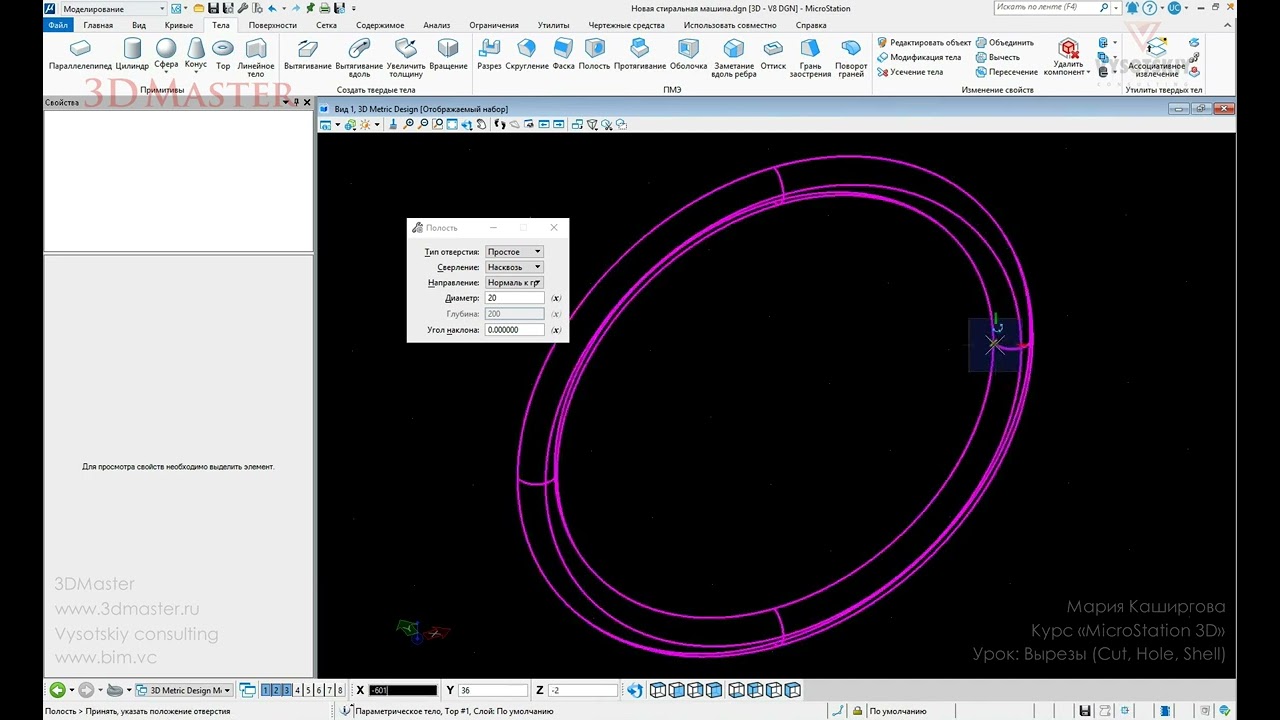Click Редактировать объект button
This screenshot has width=1280, height=720.
pyautogui.click(x=924, y=43)
